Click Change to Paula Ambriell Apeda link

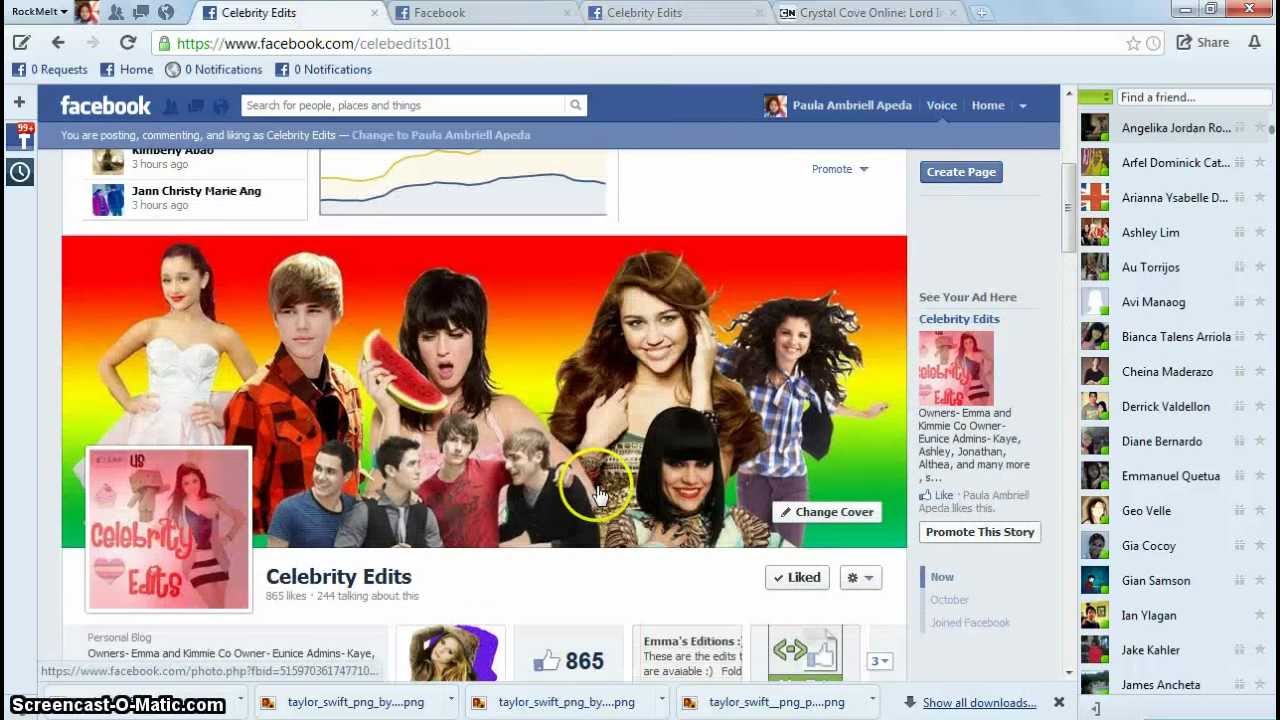(441, 135)
